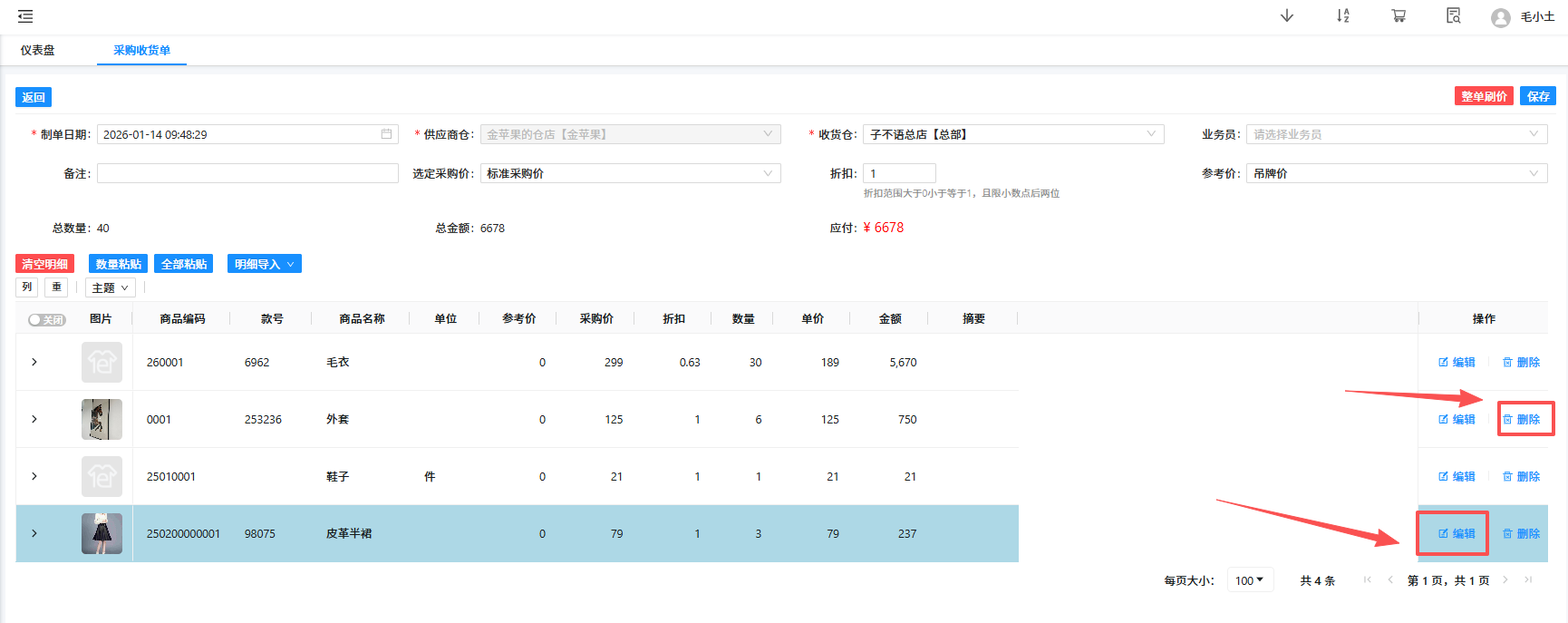Image resolution: width=1568 pixels, height=623 pixels.
Task: Click the 制单日期 date field
Action: 247,134
